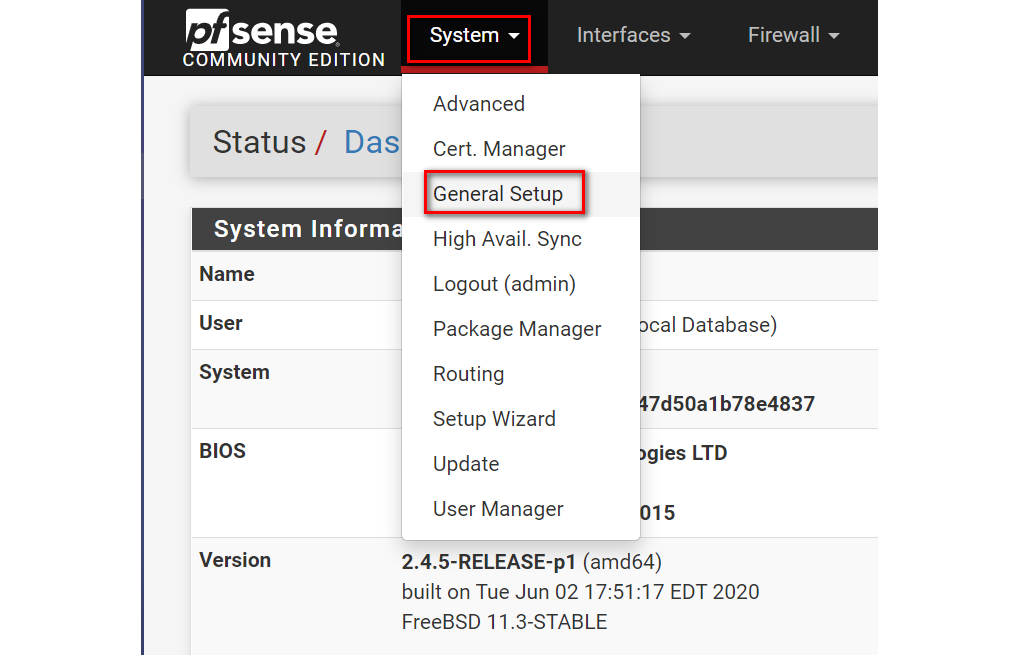Screen dimensions: 1020x655
Task: Click the pfSense Community Edition logo
Action: 283,40
